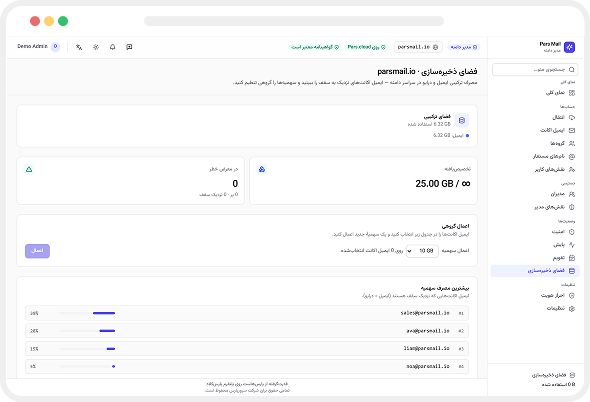590x402 pixels.
Task: Click the 15% usage label
Action: click(x=34, y=349)
